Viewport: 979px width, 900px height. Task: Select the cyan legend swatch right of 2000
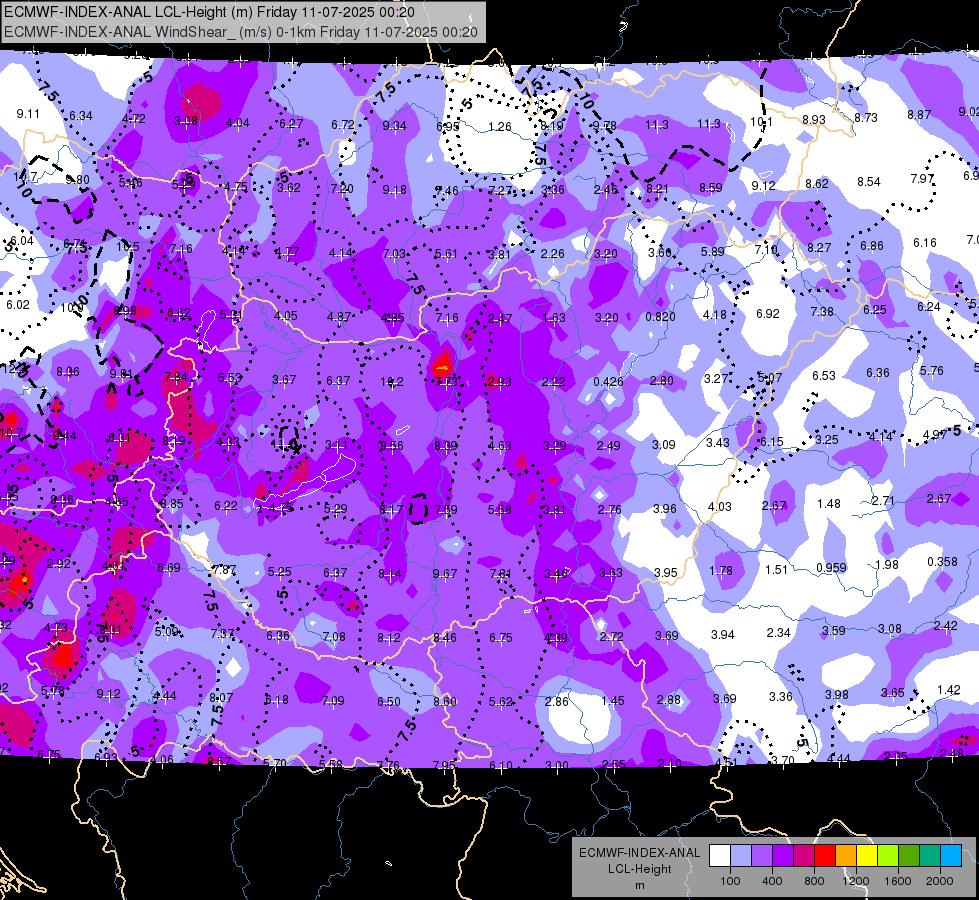[x=951, y=855]
